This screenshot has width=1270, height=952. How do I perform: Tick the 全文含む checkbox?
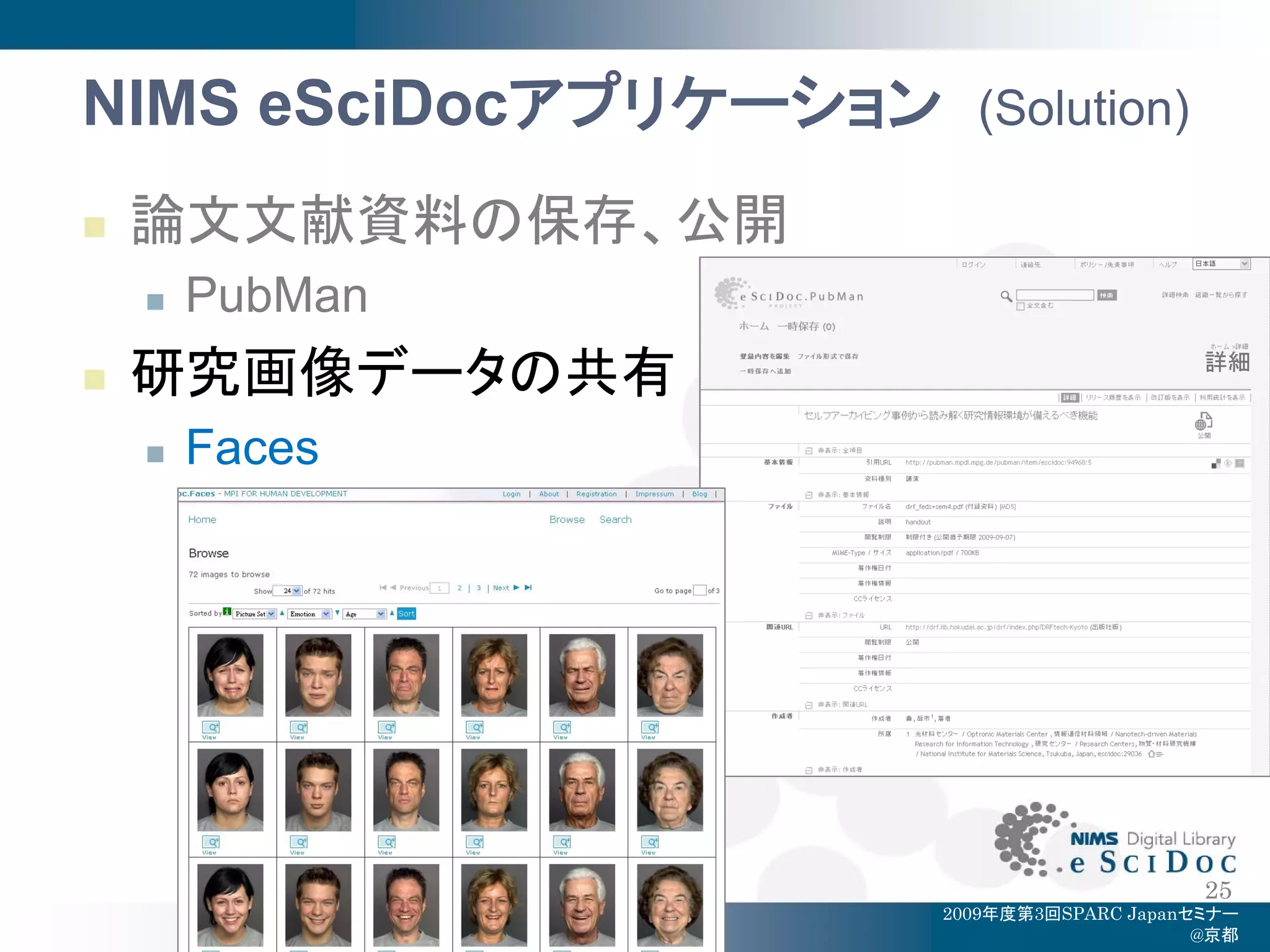tap(1020, 306)
